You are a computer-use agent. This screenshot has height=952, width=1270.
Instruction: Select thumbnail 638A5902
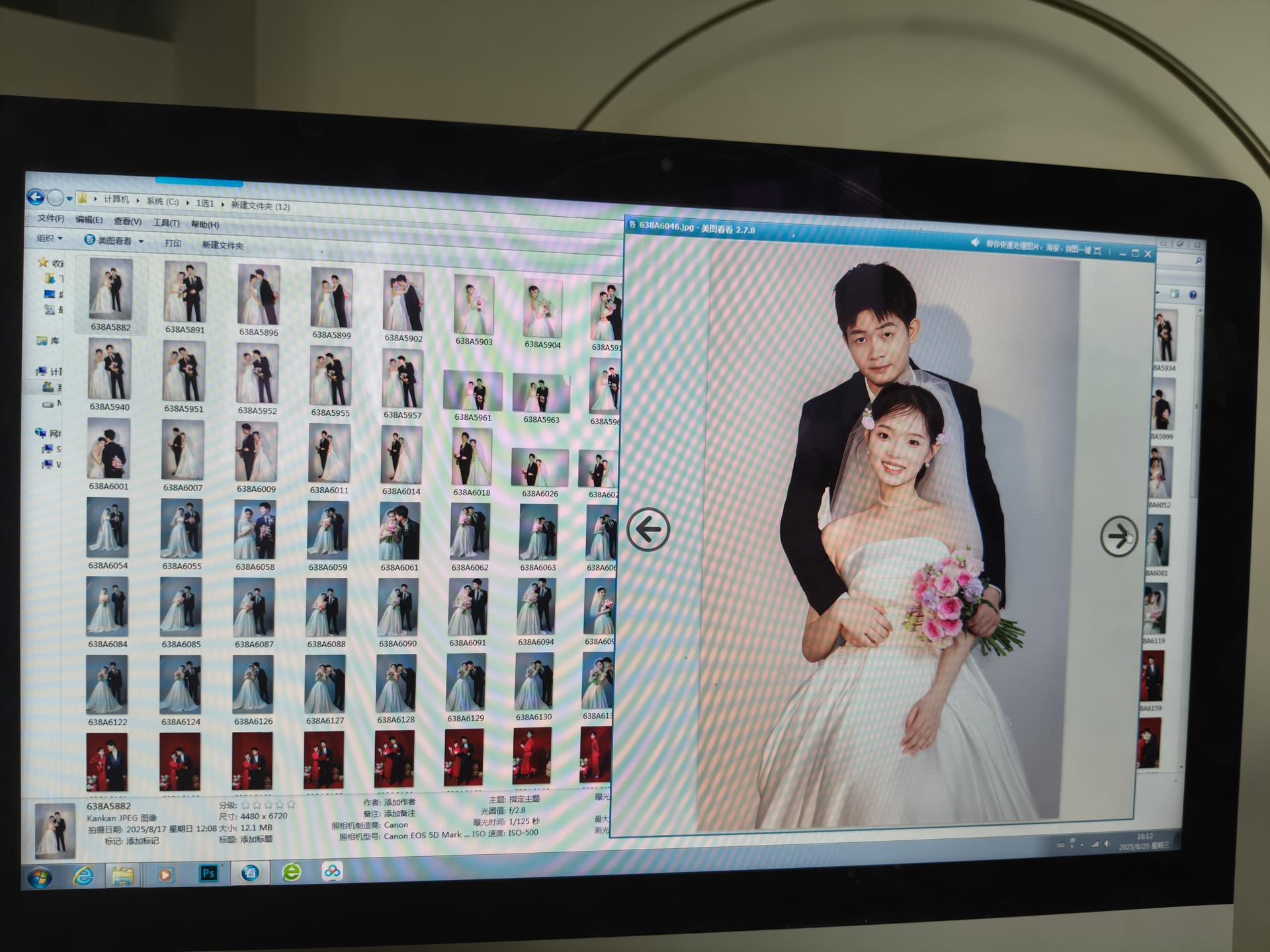click(403, 306)
